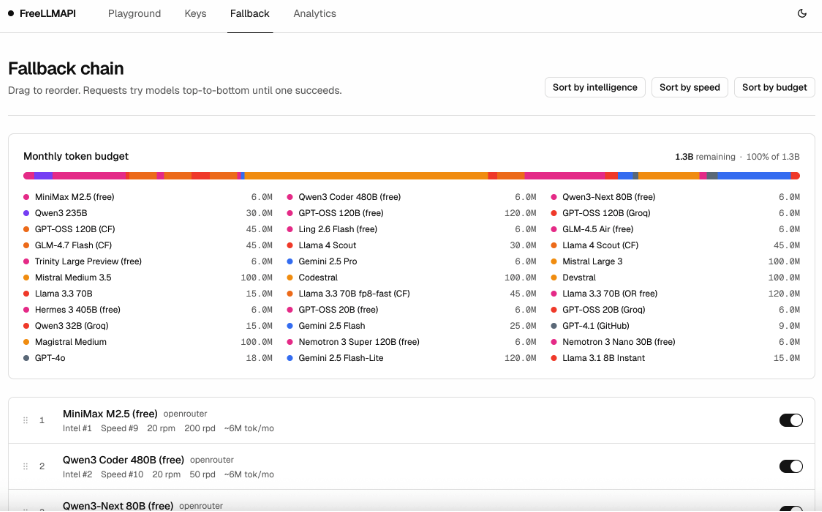
Task: Click the 200 rpd stat in MiniMax row
Action: click(x=200, y=428)
